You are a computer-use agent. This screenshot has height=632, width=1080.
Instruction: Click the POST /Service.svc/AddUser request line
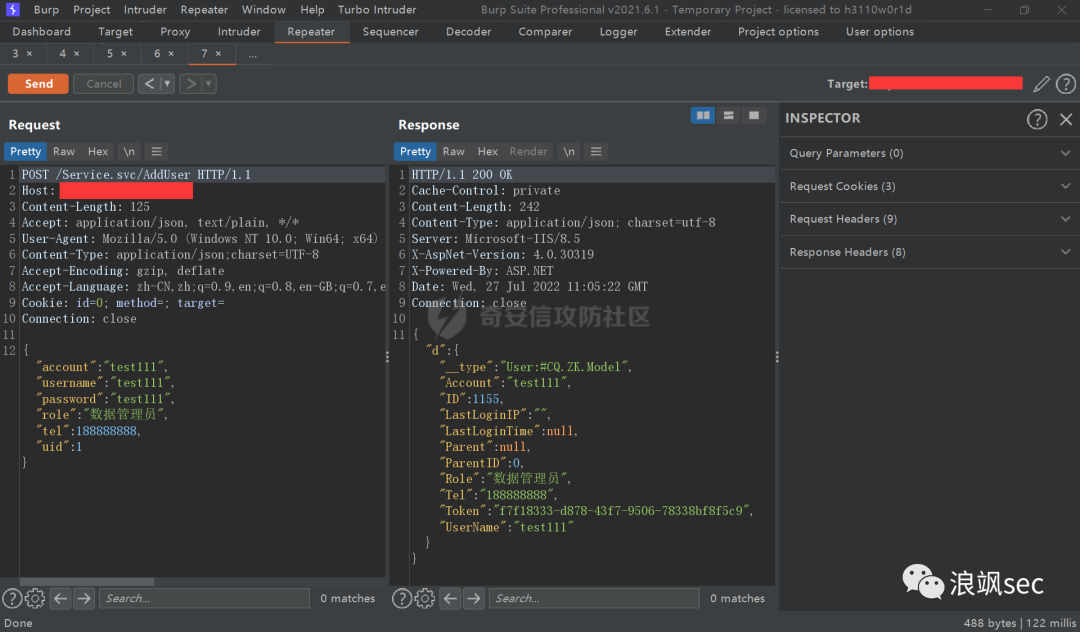[x=136, y=174]
